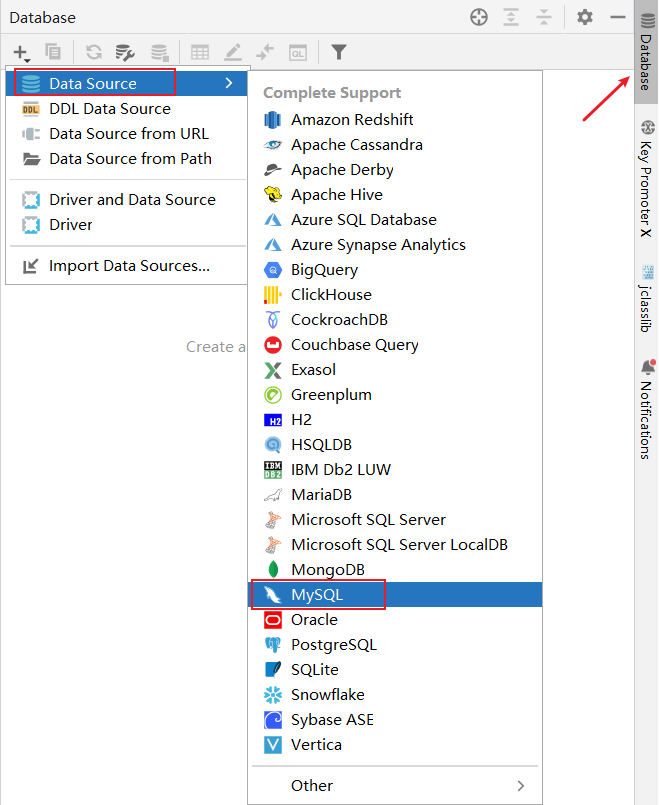Select Driver and Data Source entry
The image size is (659, 805).
click(x=132, y=200)
